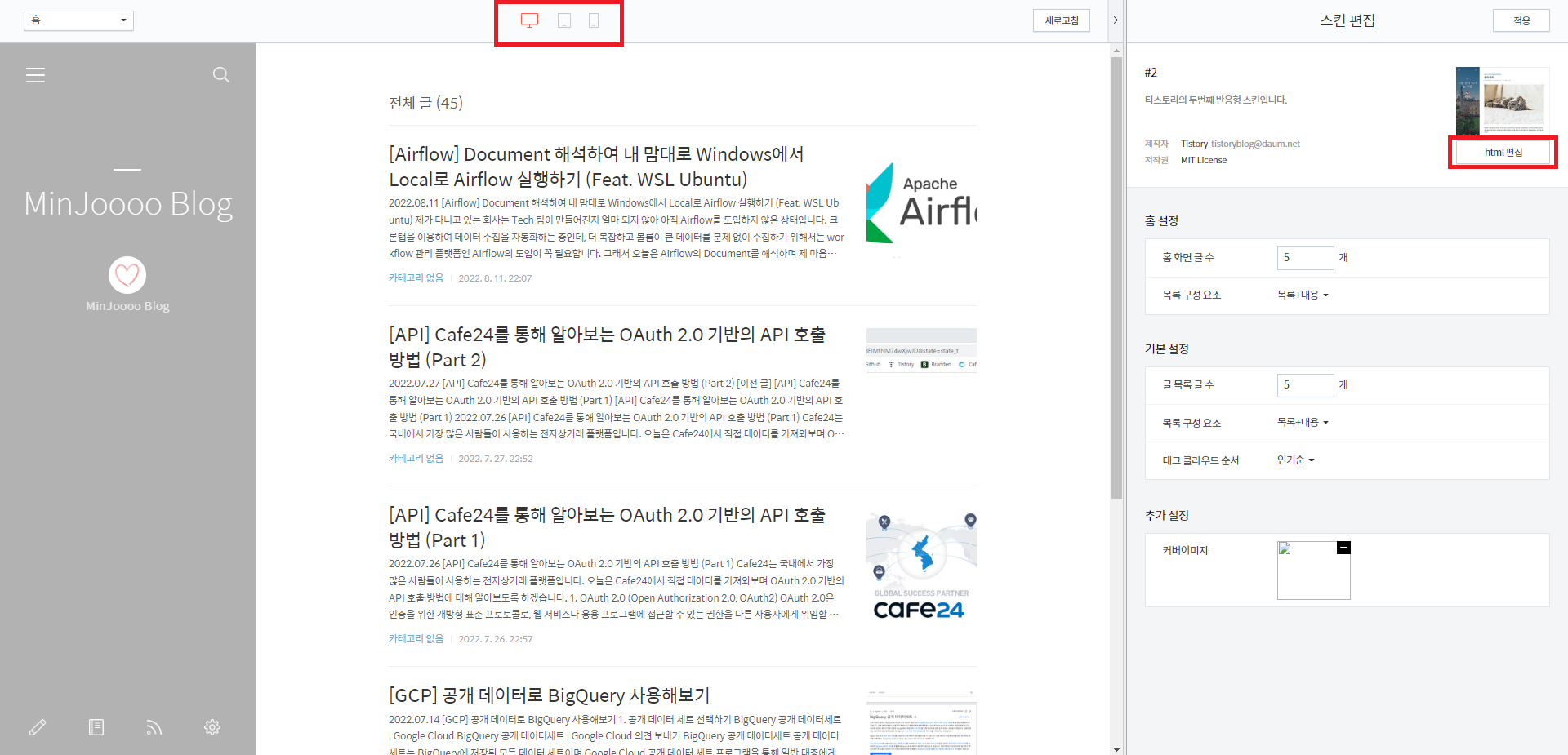Click the Cafe24 Part 2 post thumbnail
The width and height of the screenshot is (1568, 755).
coord(921,350)
